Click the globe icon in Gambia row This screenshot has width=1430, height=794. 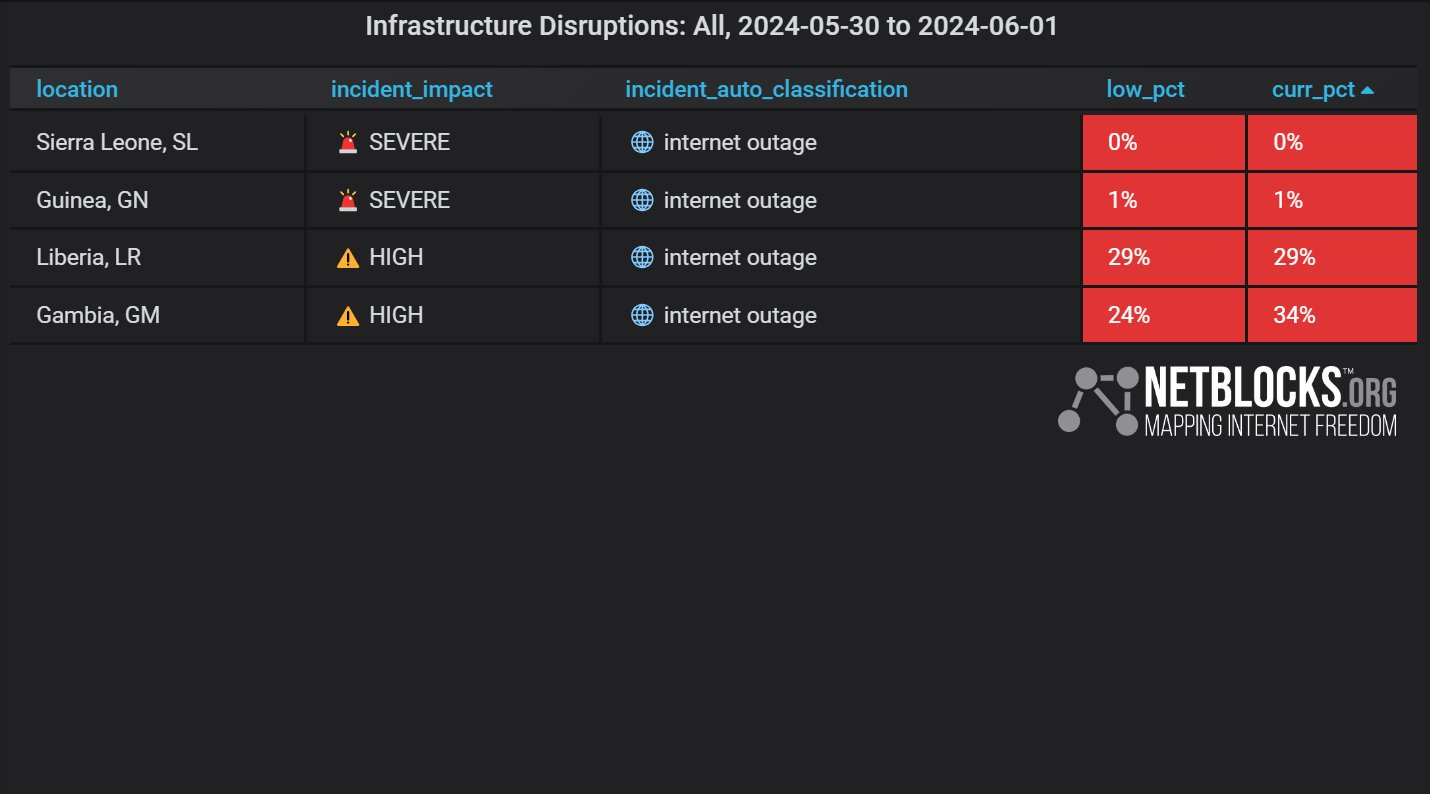[x=642, y=315]
